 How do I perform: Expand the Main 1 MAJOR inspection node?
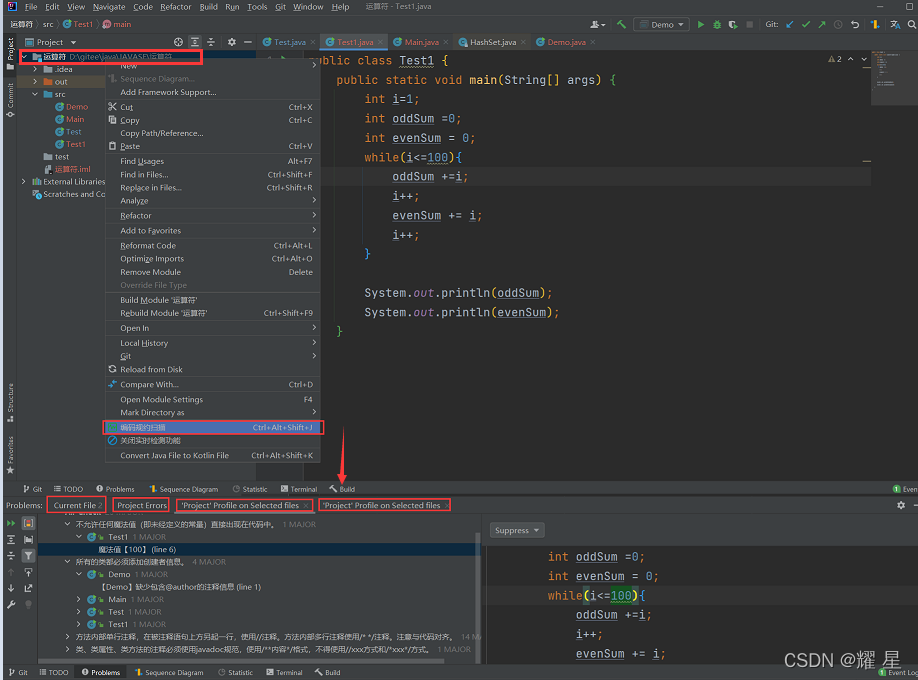click(x=79, y=599)
